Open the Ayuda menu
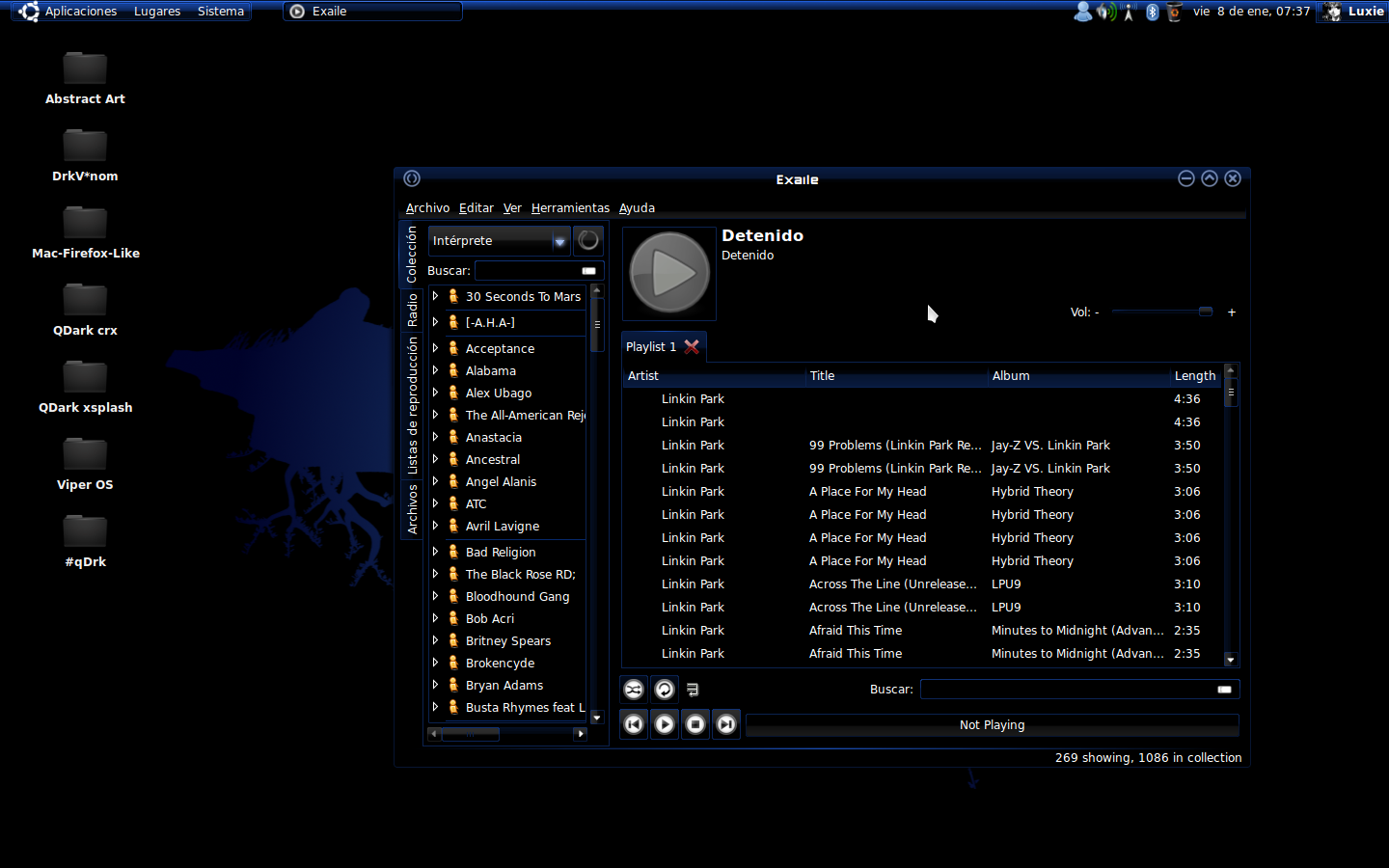Viewport: 1389px width, 868px height. [x=637, y=207]
